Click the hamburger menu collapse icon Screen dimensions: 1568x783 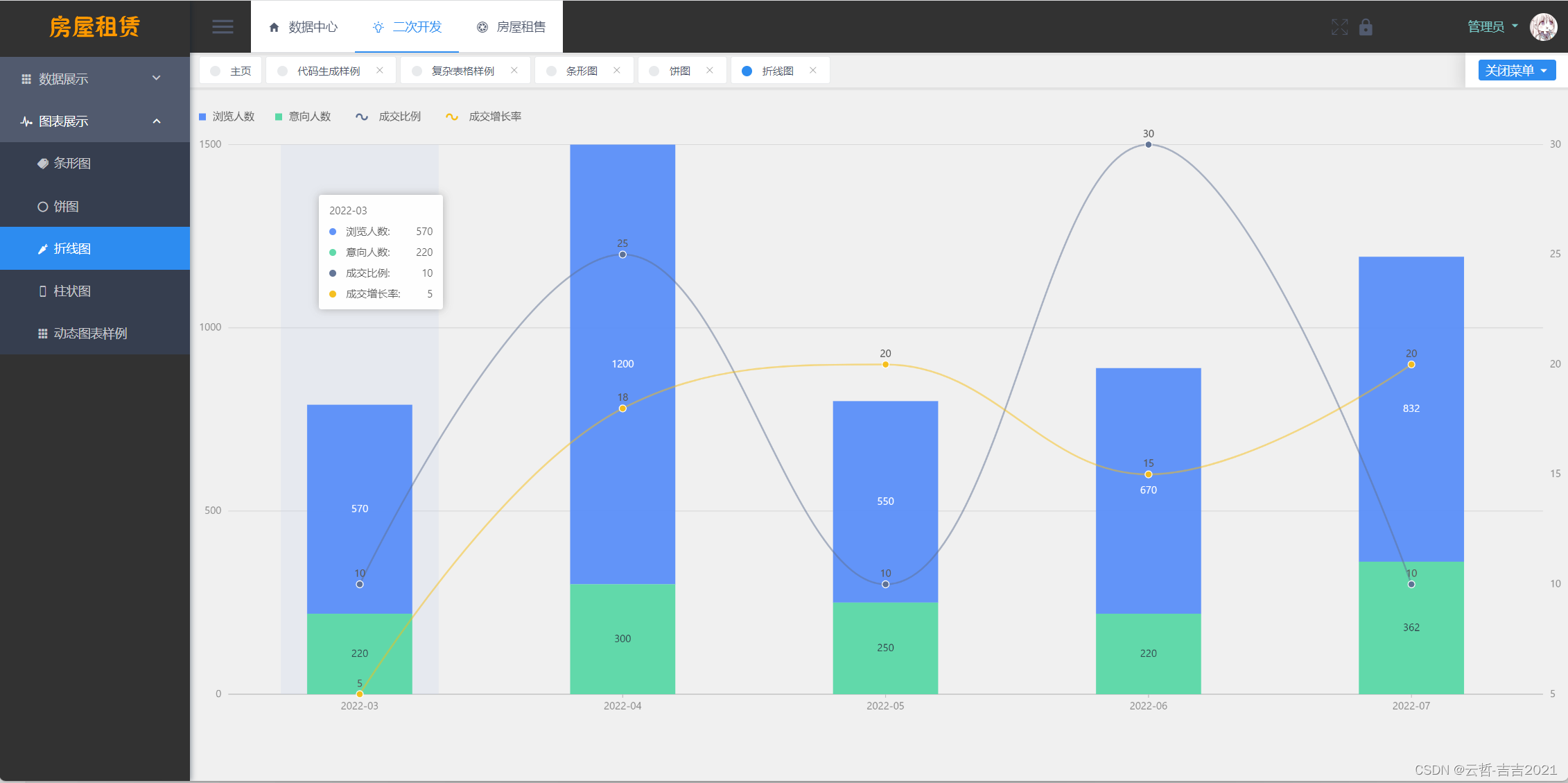tap(223, 27)
